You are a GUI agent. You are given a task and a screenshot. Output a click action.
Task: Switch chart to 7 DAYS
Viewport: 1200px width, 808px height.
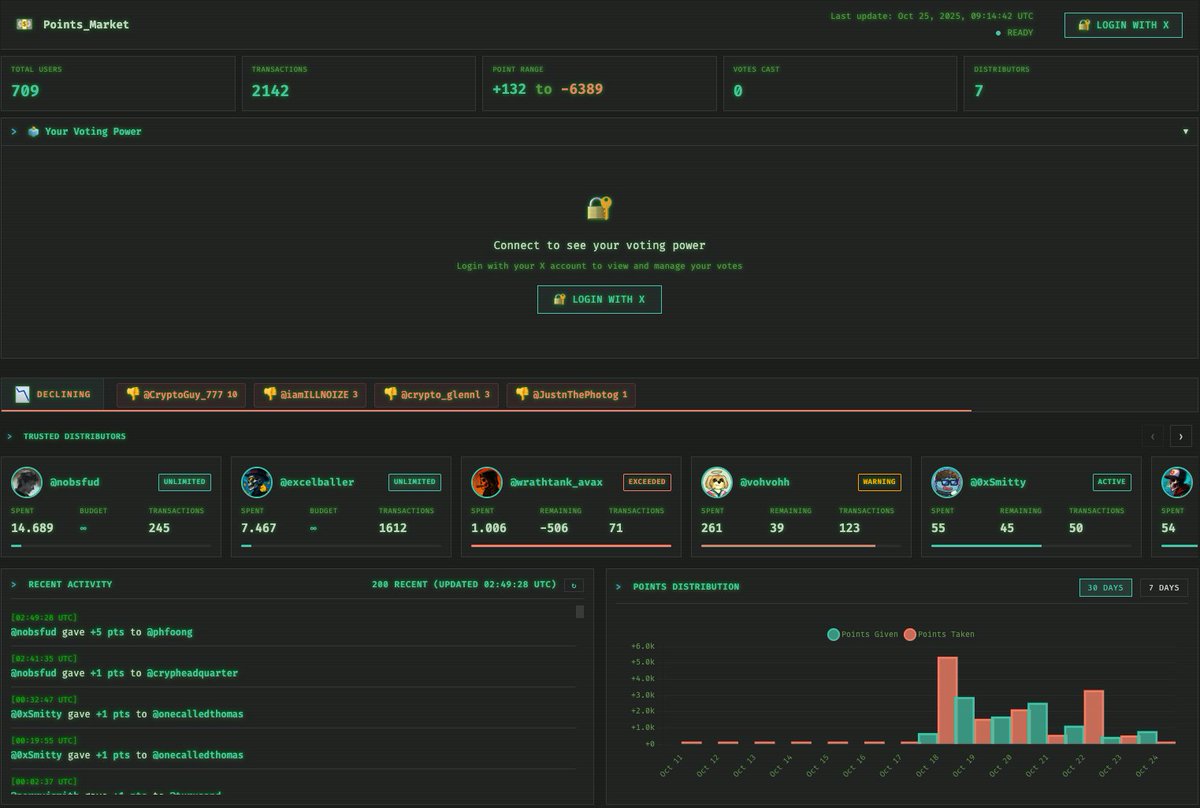click(x=1163, y=587)
